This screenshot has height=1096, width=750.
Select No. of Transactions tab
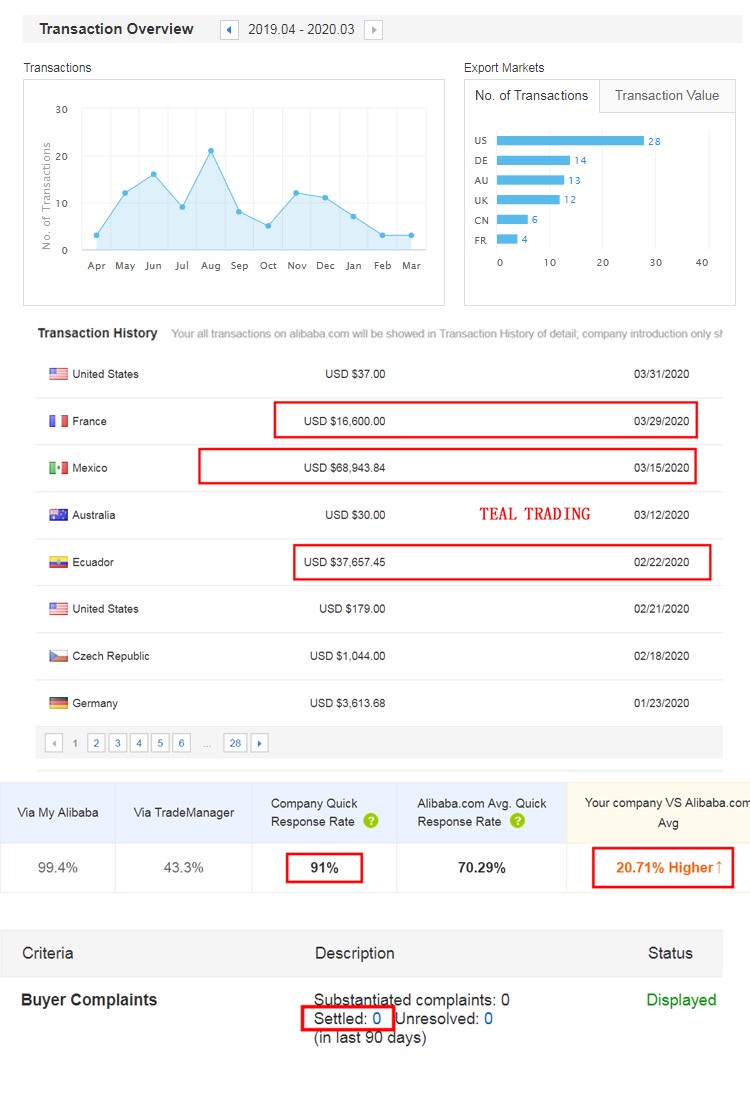531,96
